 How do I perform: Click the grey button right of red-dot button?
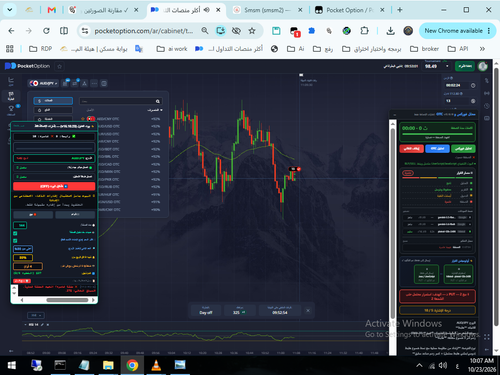(x=75, y=214)
